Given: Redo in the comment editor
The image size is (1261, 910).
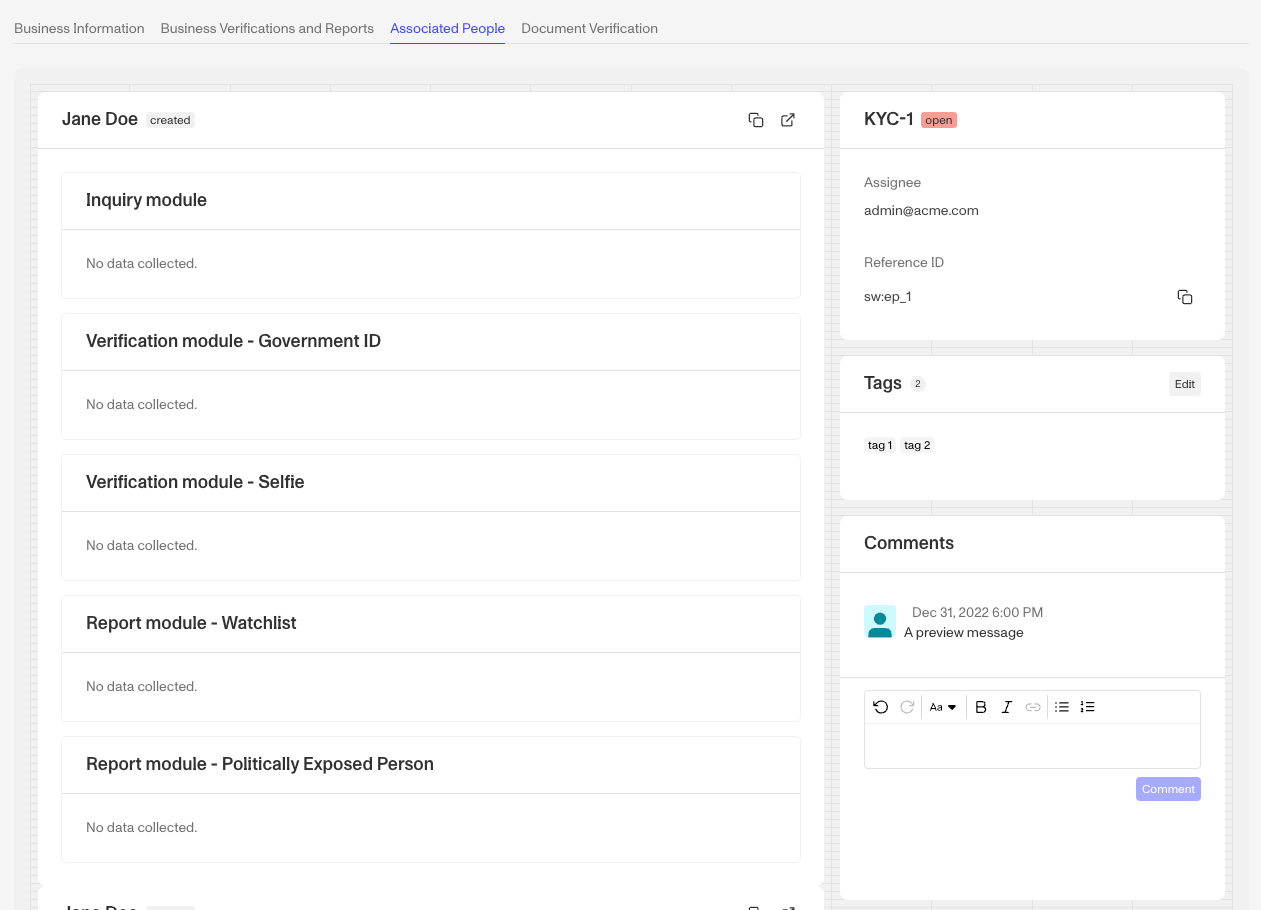Looking at the screenshot, I should click(x=907, y=707).
